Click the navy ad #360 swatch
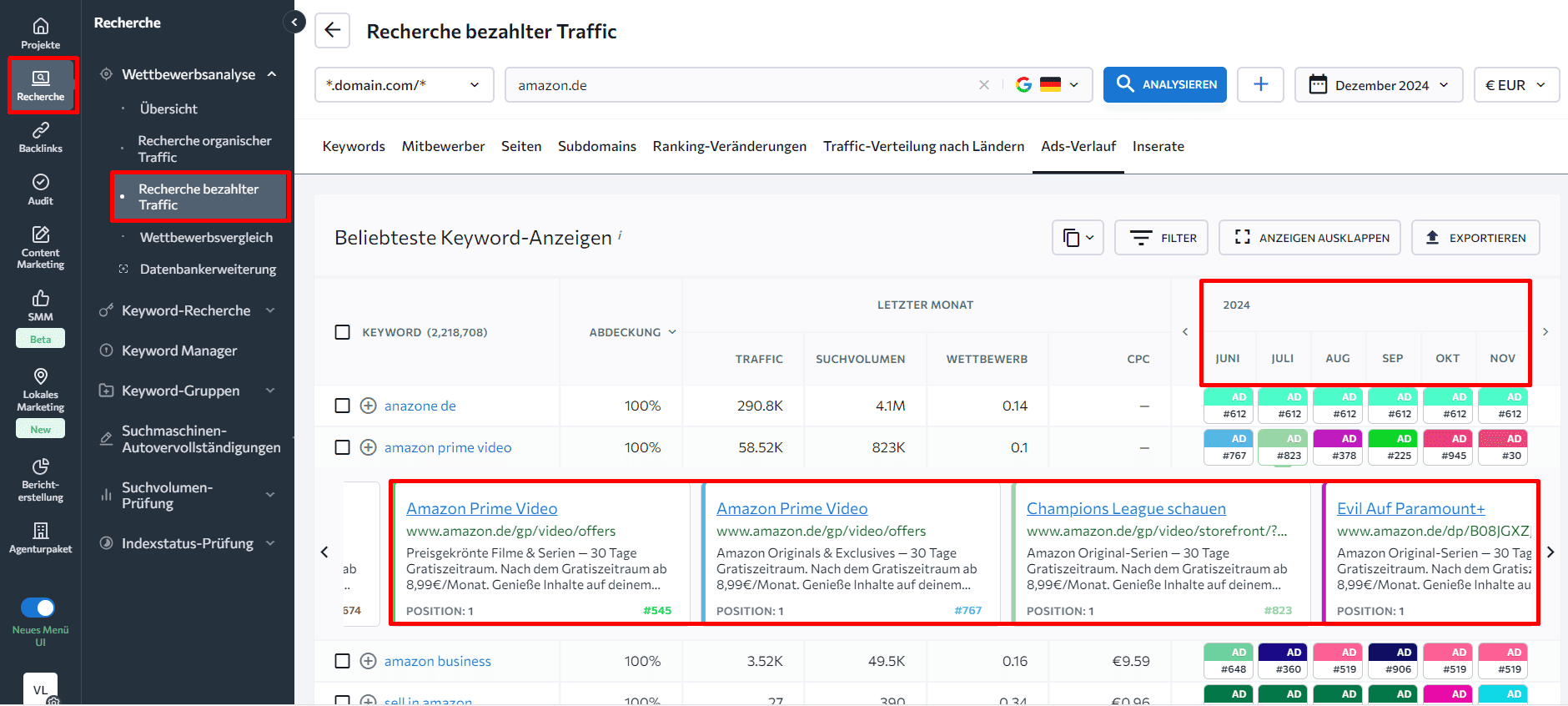Screen dimensions: 1568x706 coord(1283,660)
